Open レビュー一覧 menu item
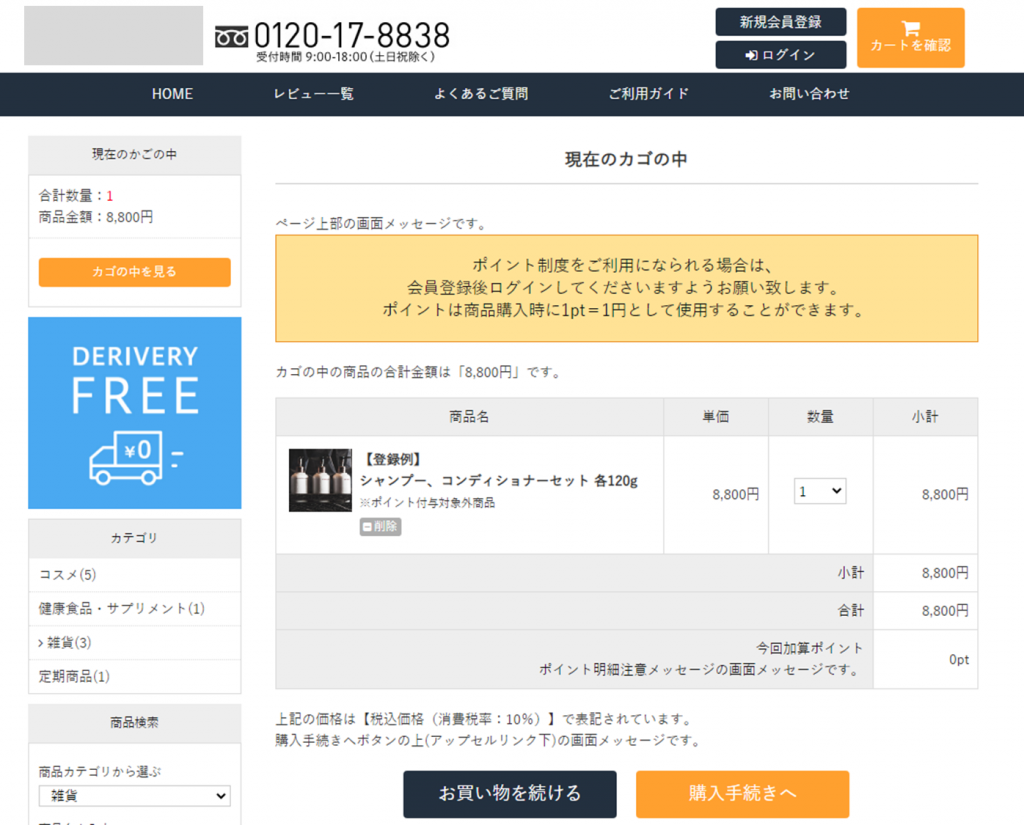 313,94
